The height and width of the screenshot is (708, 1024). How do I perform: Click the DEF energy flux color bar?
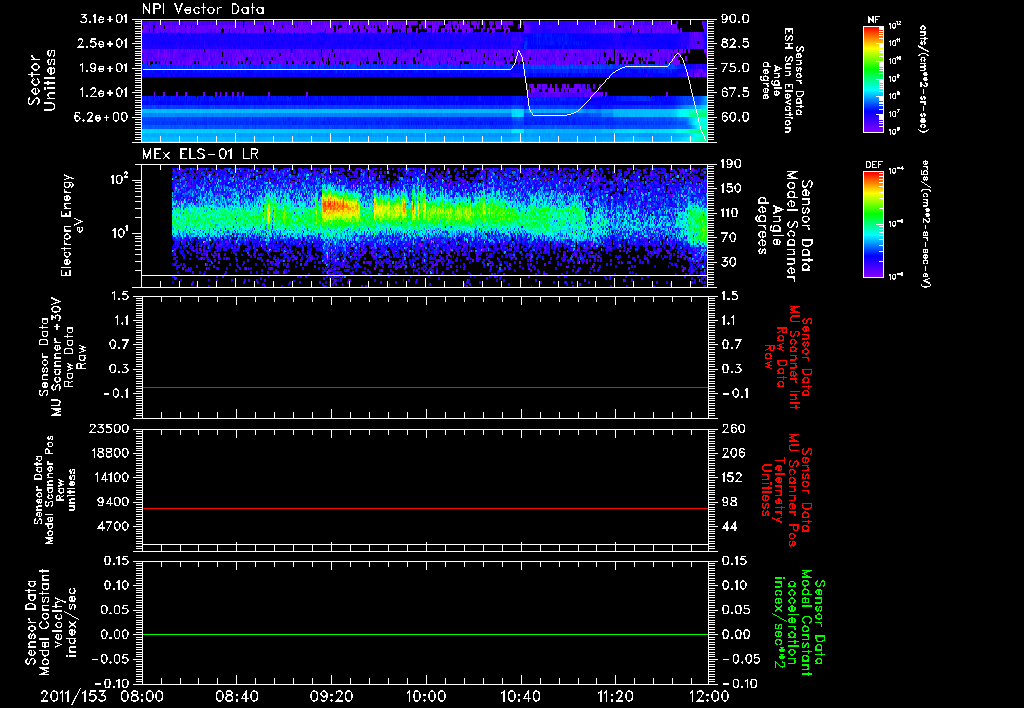[x=873, y=224]
